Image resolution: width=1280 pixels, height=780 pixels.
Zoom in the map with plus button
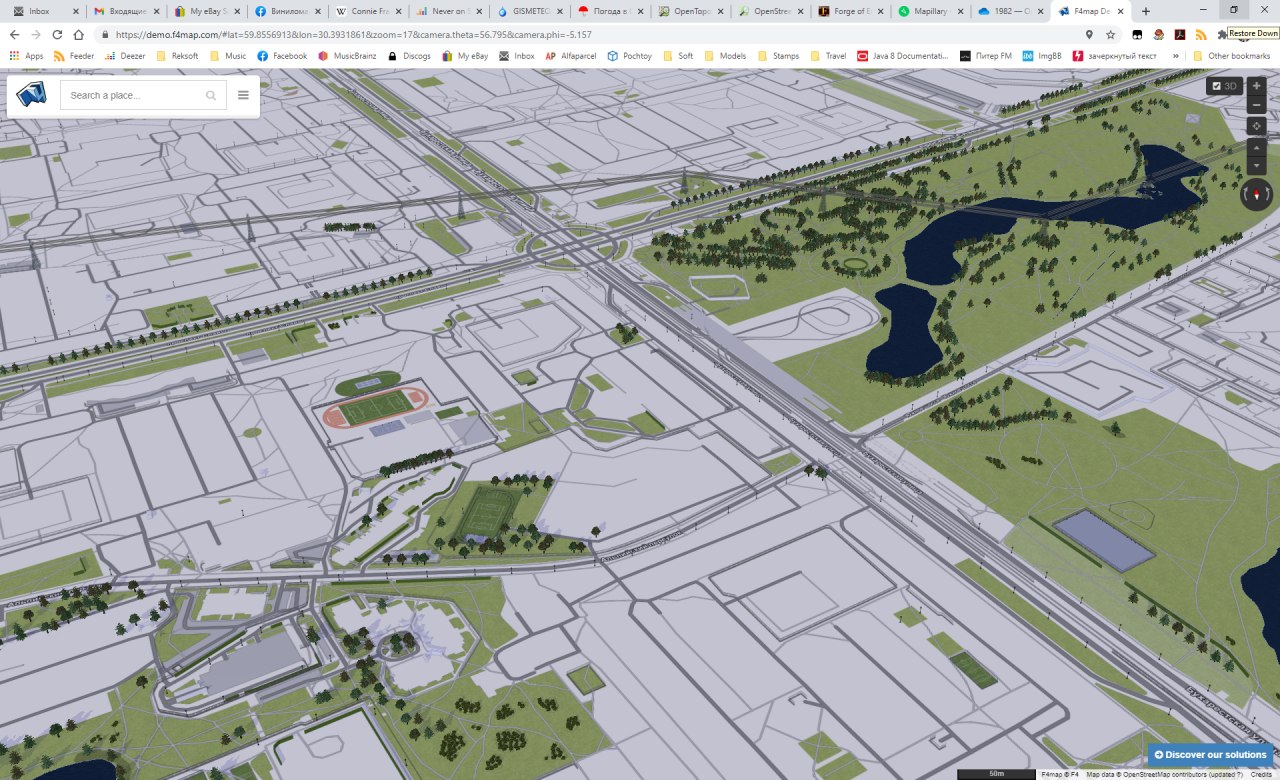point(1257,86)
